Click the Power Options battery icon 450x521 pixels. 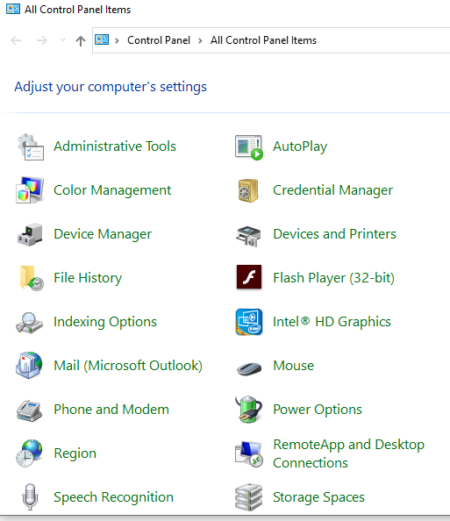pyautogui.click(x=249, y=409)
